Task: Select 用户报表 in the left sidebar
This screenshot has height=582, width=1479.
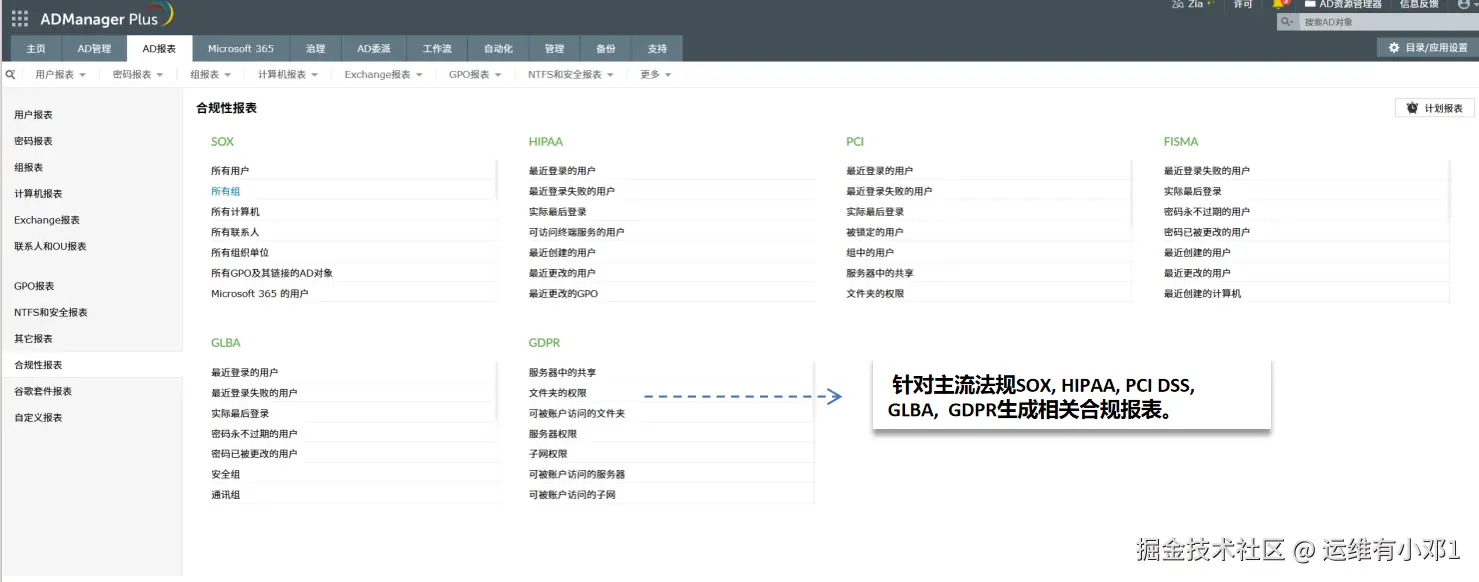Action: click(33, 115)
